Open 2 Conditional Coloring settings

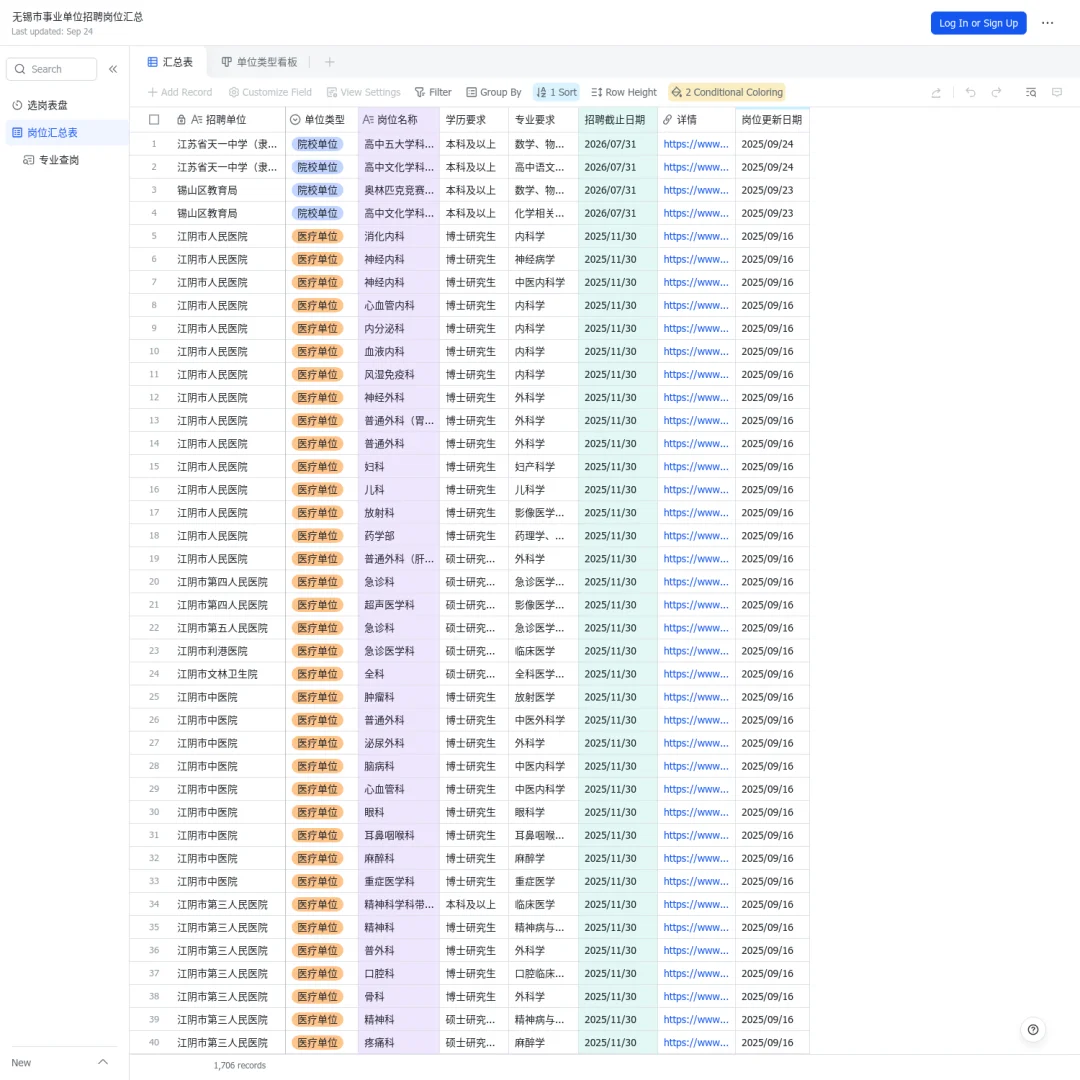click(727, 92)
